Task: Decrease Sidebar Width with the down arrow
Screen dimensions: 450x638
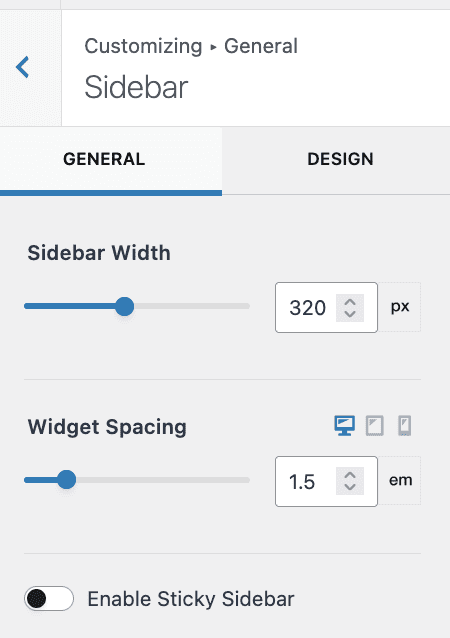Action: [x=350, y=314]
